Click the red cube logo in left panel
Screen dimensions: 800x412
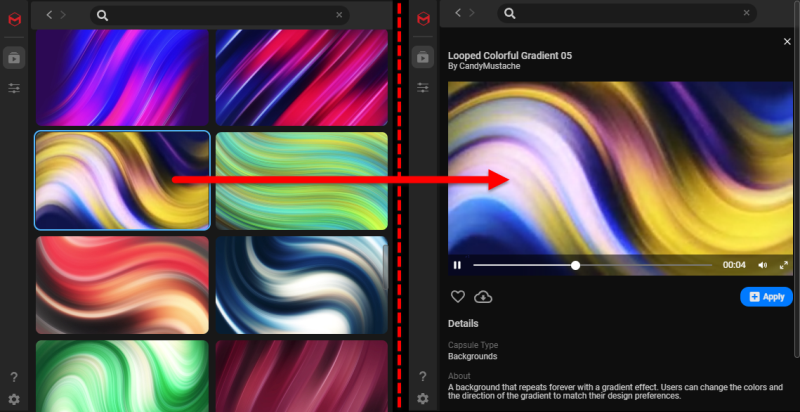point(14,20)
